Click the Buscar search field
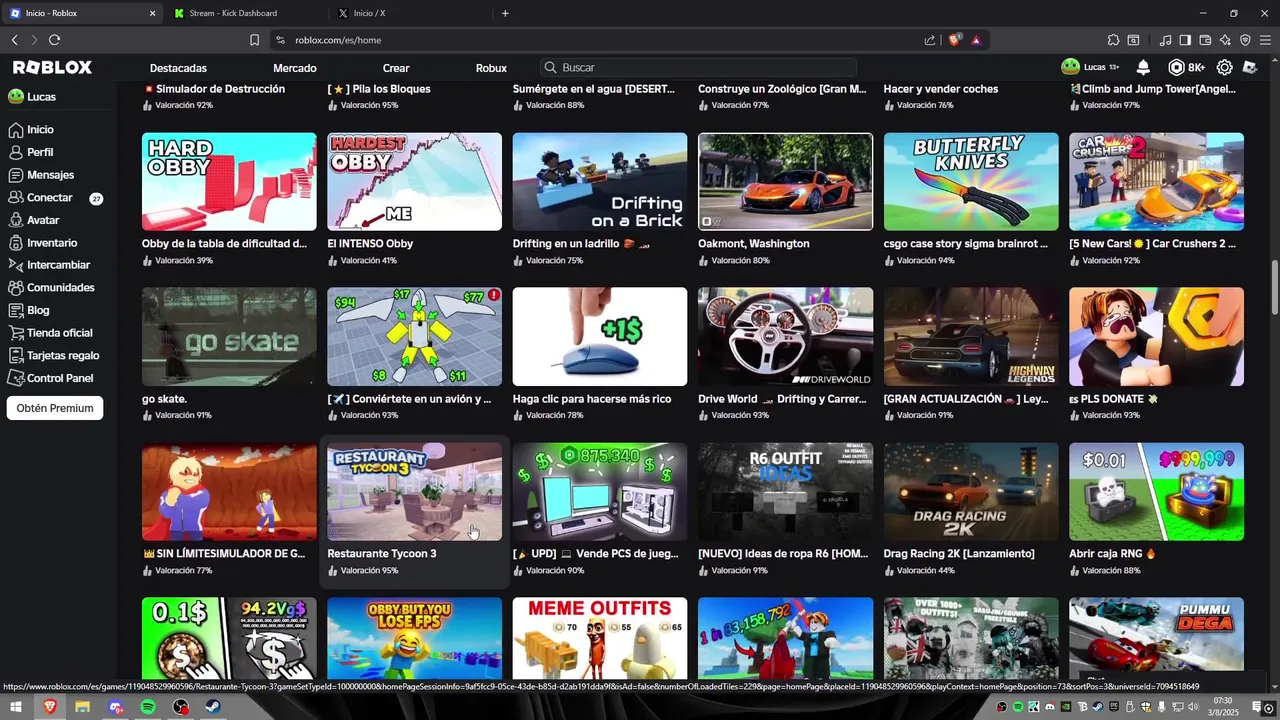Screen dimensions: 1280x720 (x=698, y=67)
